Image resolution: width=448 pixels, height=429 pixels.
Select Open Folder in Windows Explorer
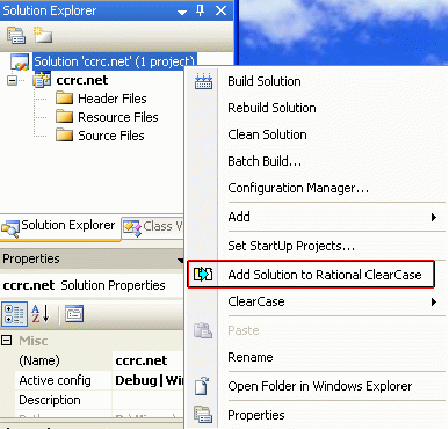(320, 386)
